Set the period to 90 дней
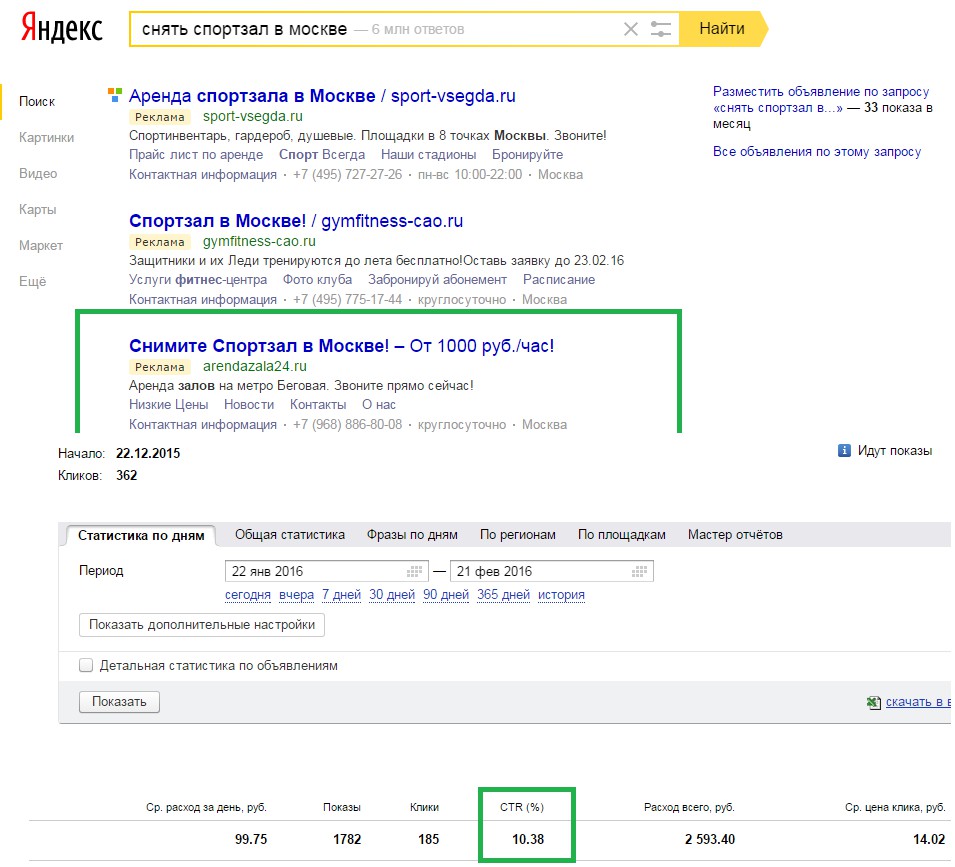 [446, 594]
